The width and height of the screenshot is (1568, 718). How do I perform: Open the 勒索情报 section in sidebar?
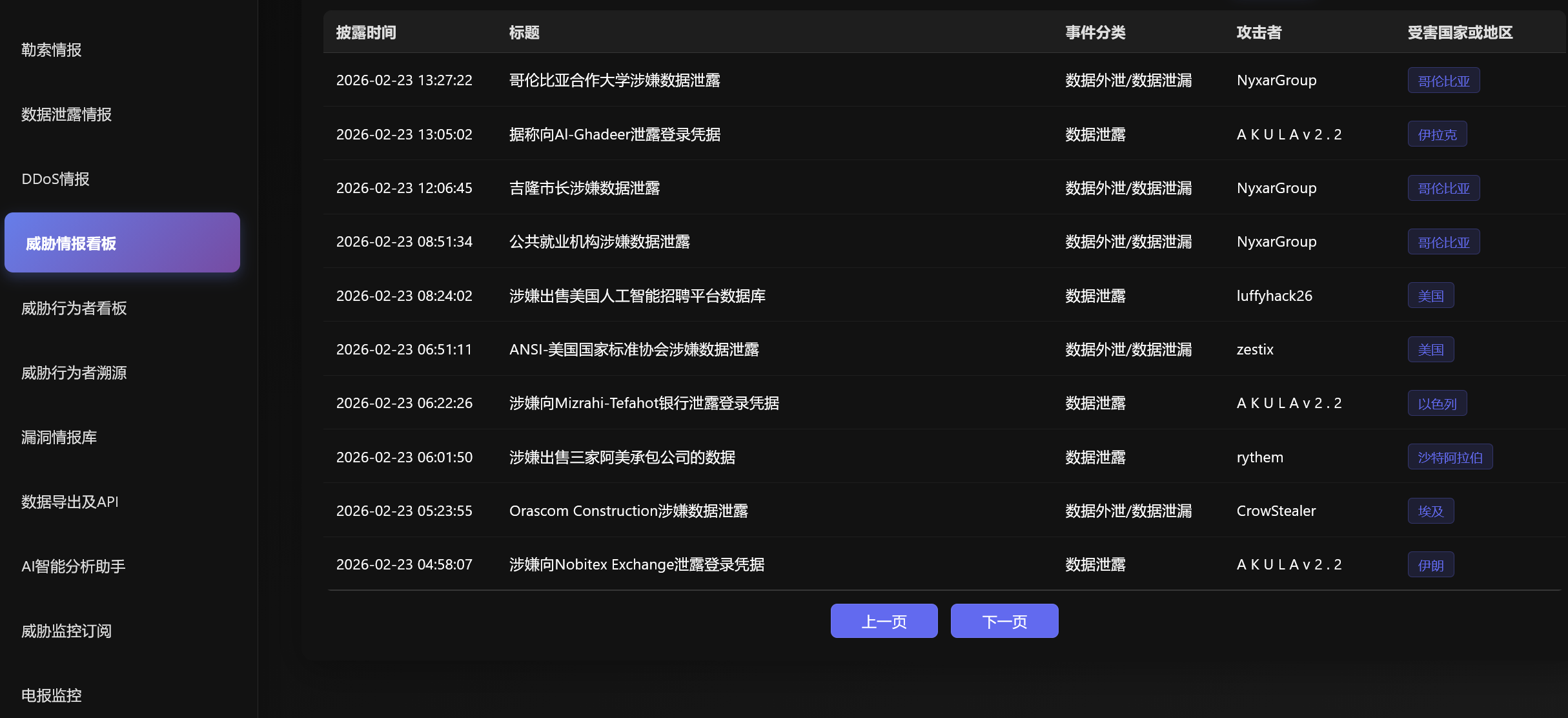point(50,50)
